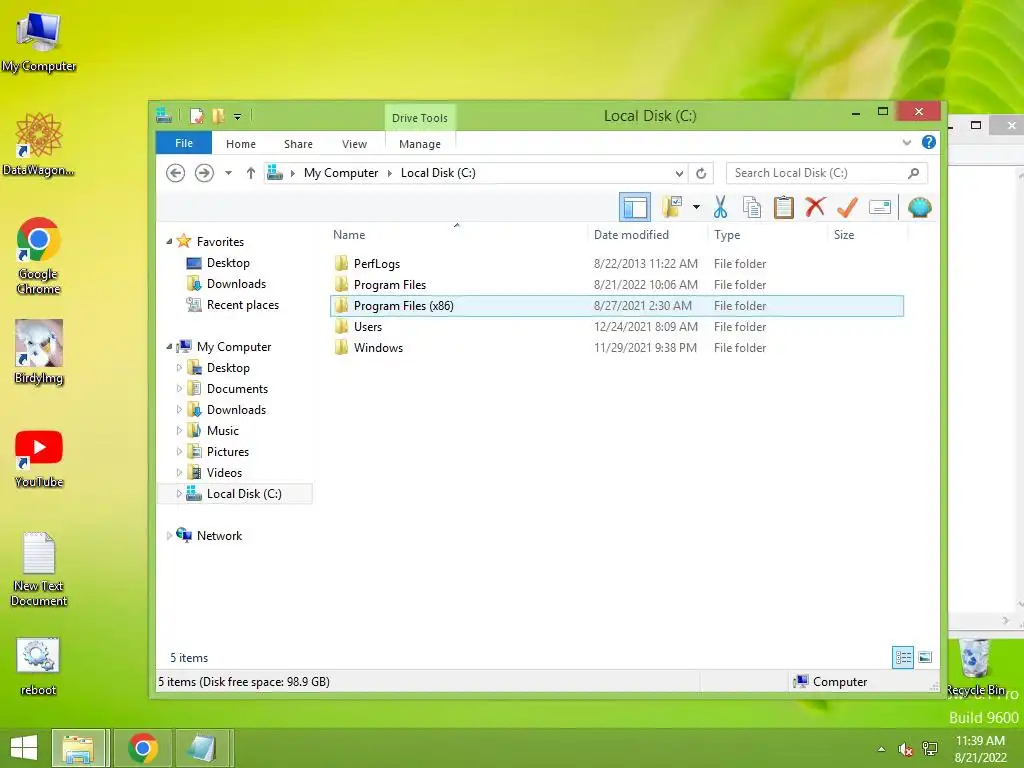The width and height of the screenshot is (1024, 768).
Task: Open Customize Quick Access Toolbar dropdown
Action: 237,117
